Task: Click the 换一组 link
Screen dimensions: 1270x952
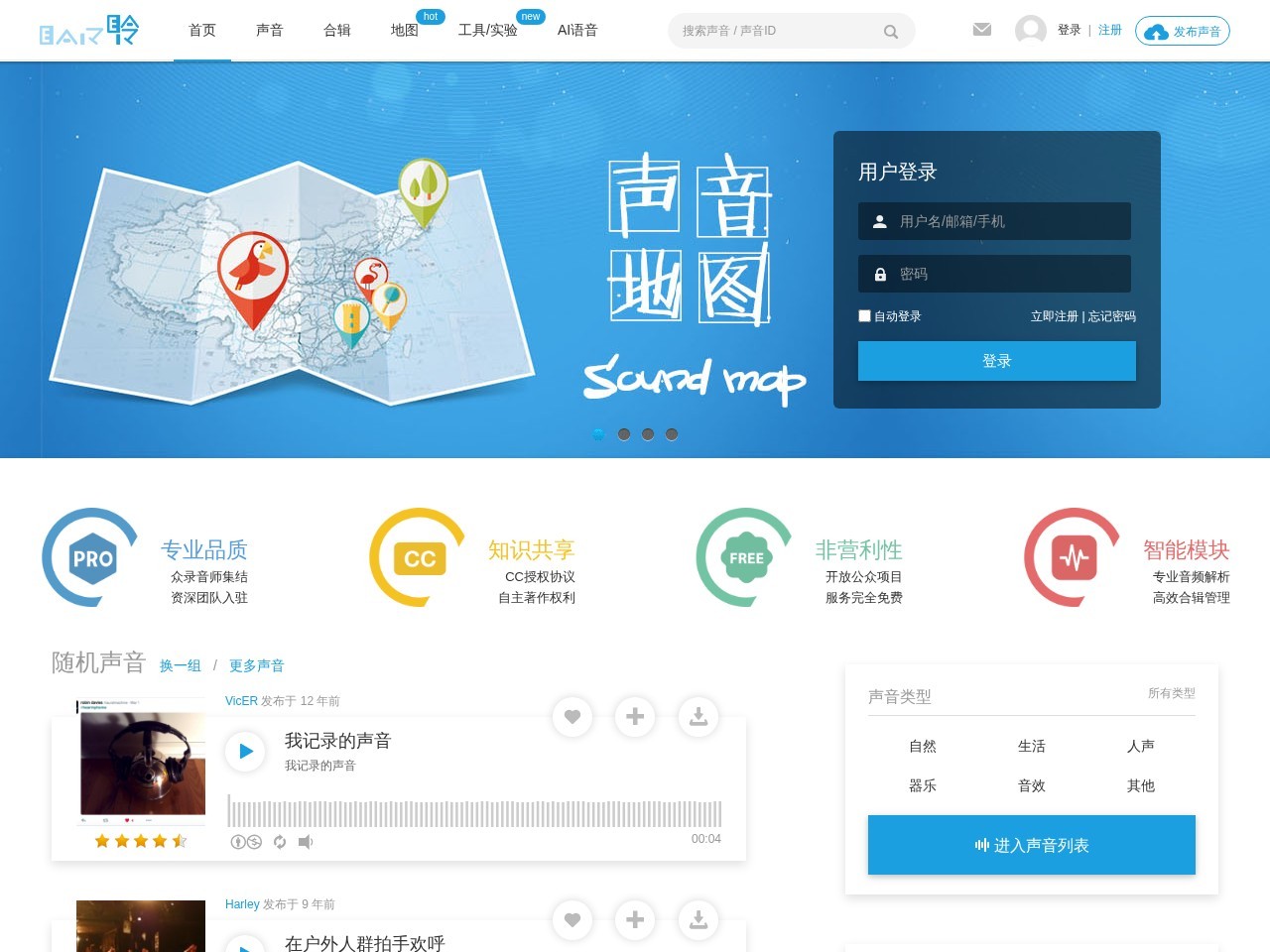Action: click(181, 665)
